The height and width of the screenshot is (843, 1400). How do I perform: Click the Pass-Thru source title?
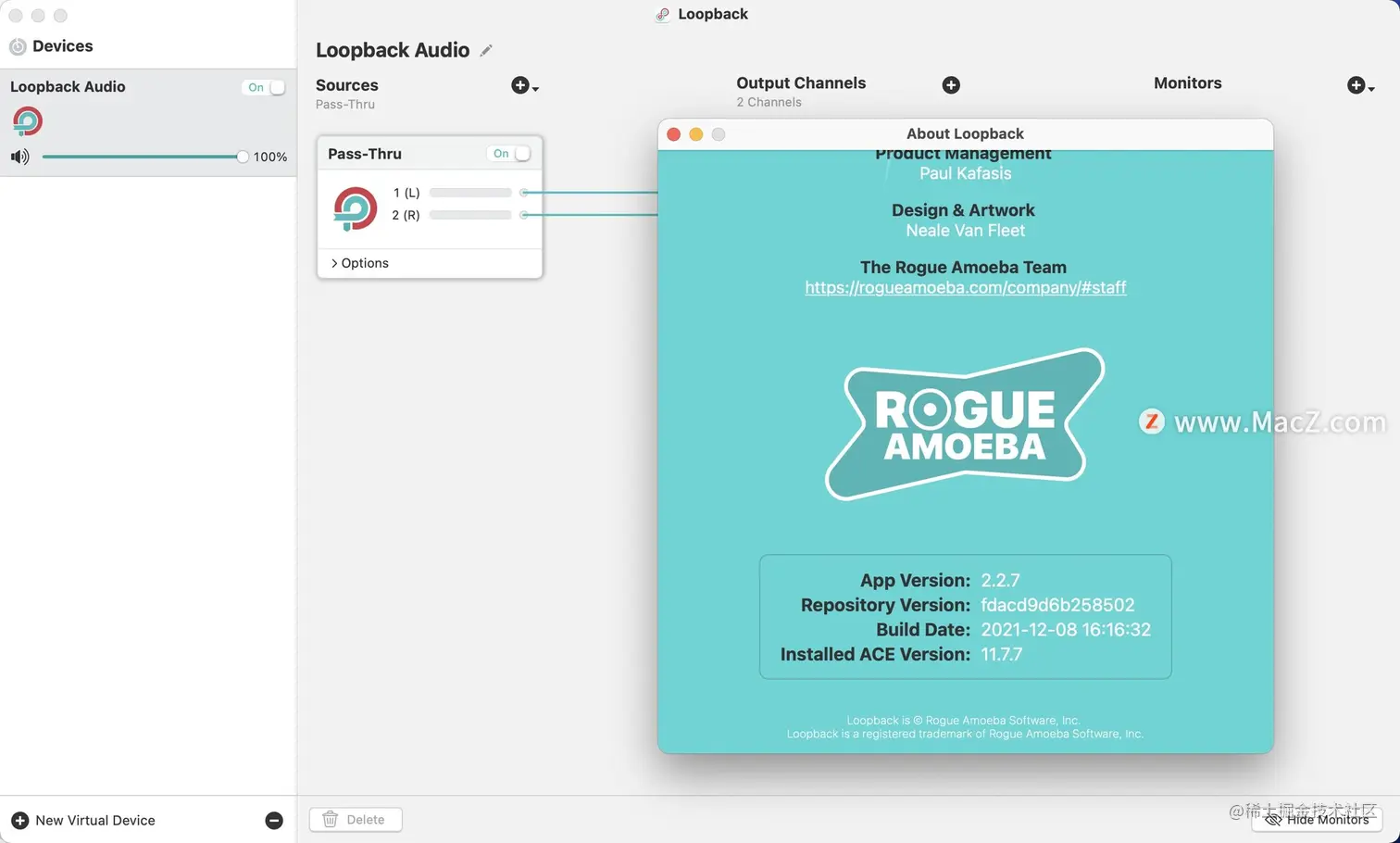tap(365, 154)
